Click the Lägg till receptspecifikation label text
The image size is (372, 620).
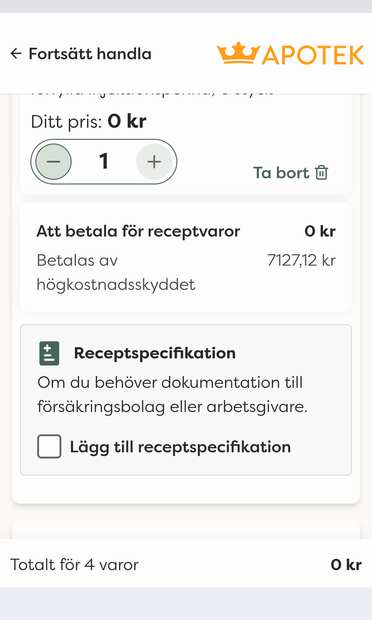(x=180, y=447)
